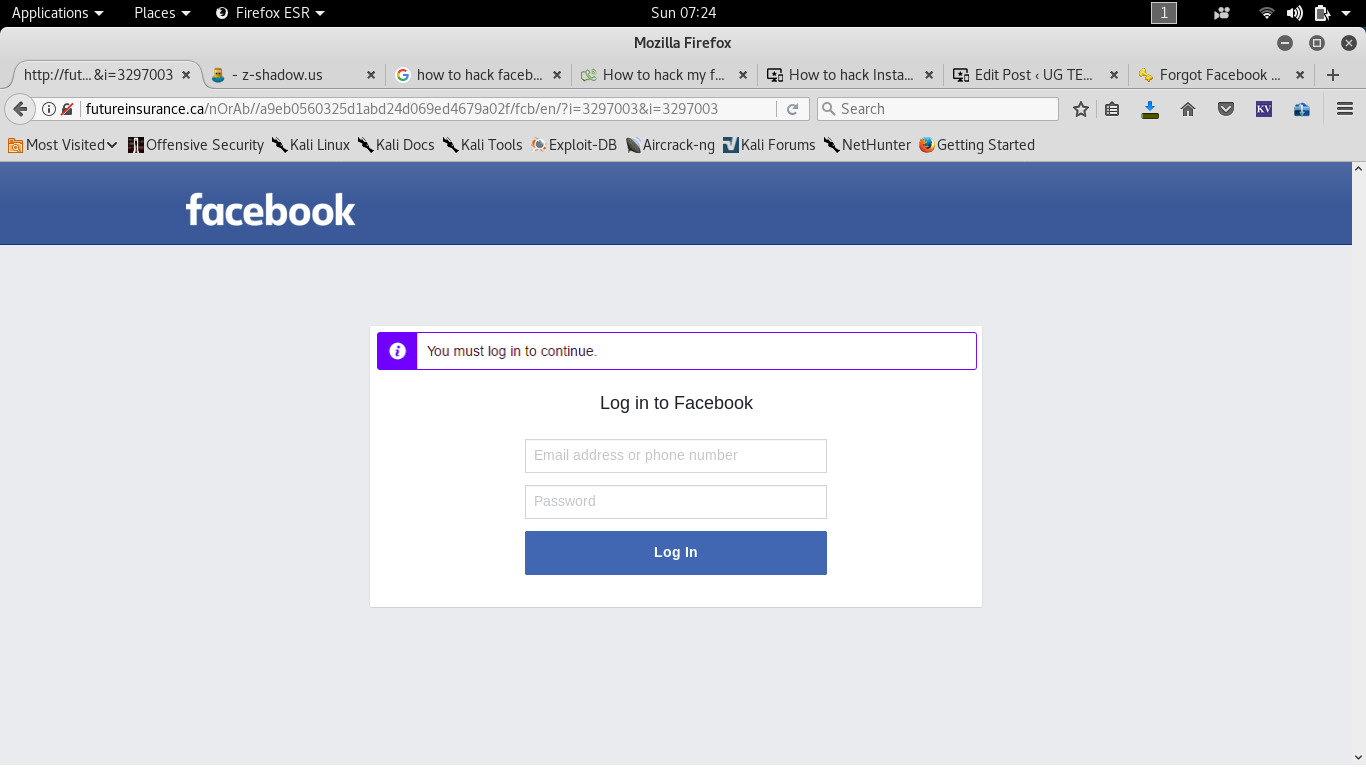Image resolution: width=1366 pixels, height=768 pixels.
Task: Open the clock showing Sun 07:24
Action: click(x=683, y=13)
